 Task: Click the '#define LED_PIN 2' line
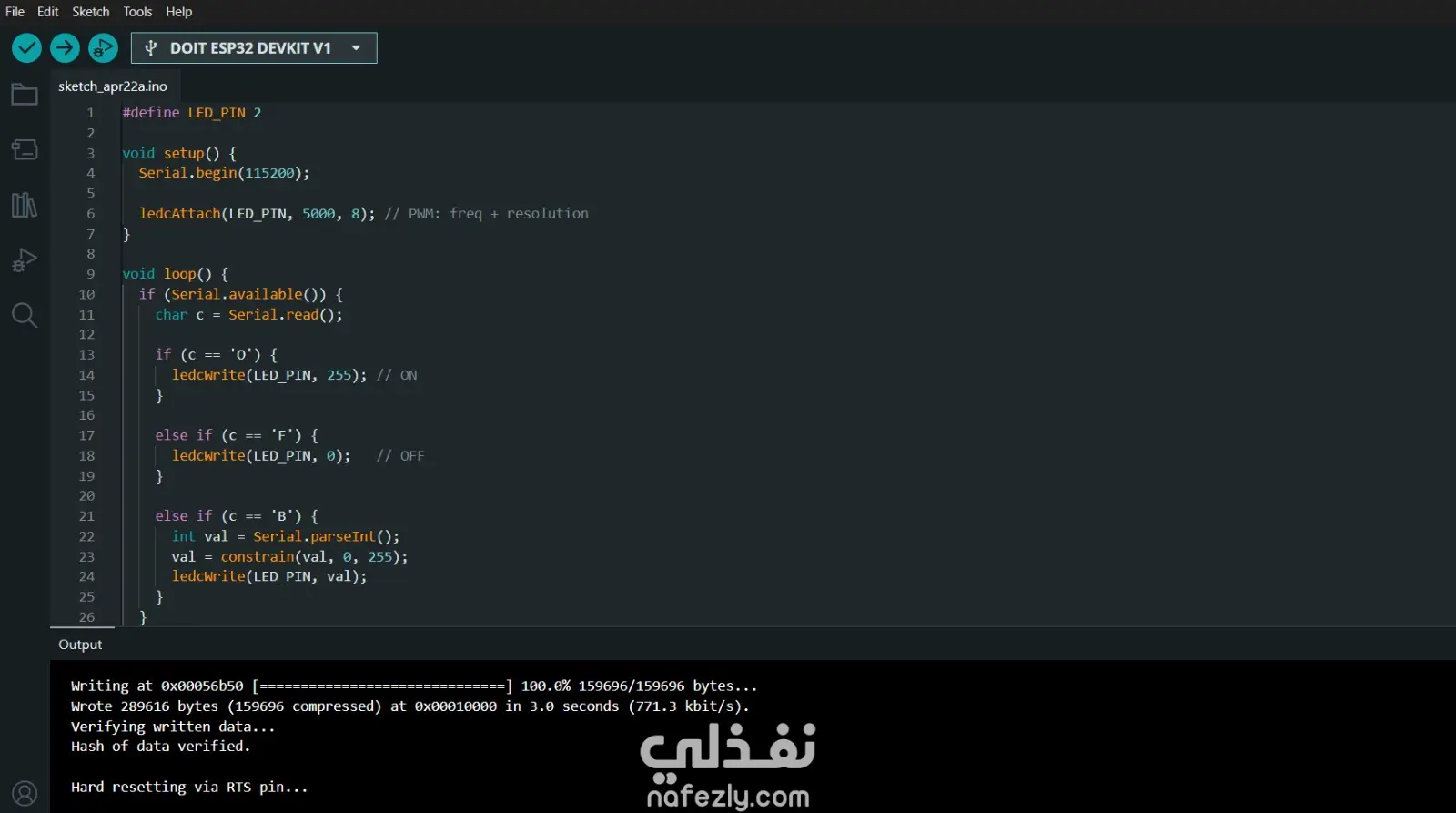tap(192, 113)
